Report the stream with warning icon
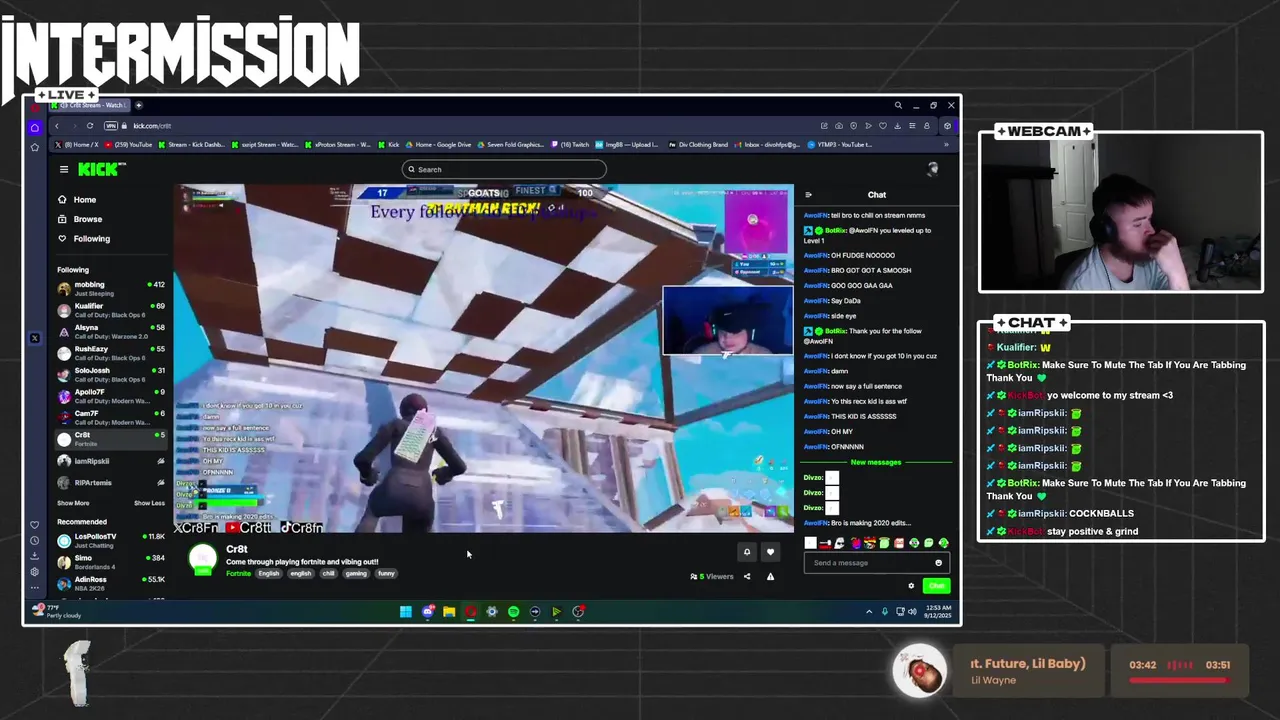The image size is (1280, 720). point(770,576)
